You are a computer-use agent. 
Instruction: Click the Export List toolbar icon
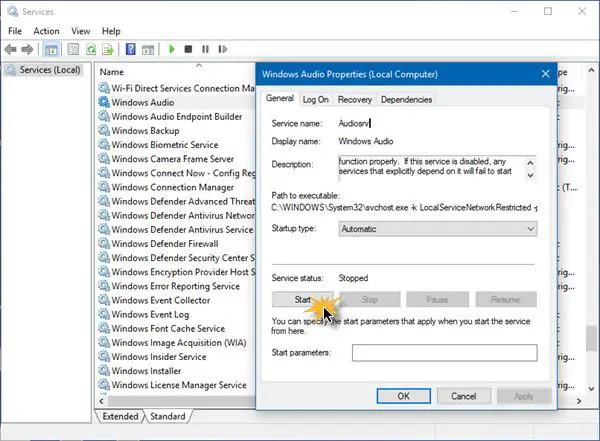108,49
